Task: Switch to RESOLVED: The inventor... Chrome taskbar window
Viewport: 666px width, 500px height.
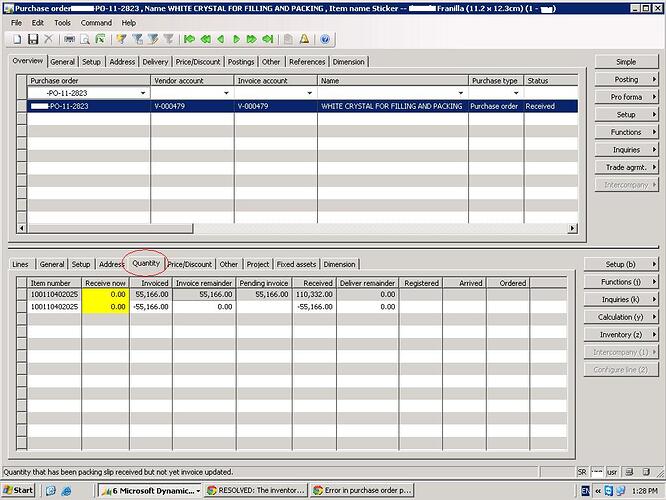Action: click(x=256, y=491)
